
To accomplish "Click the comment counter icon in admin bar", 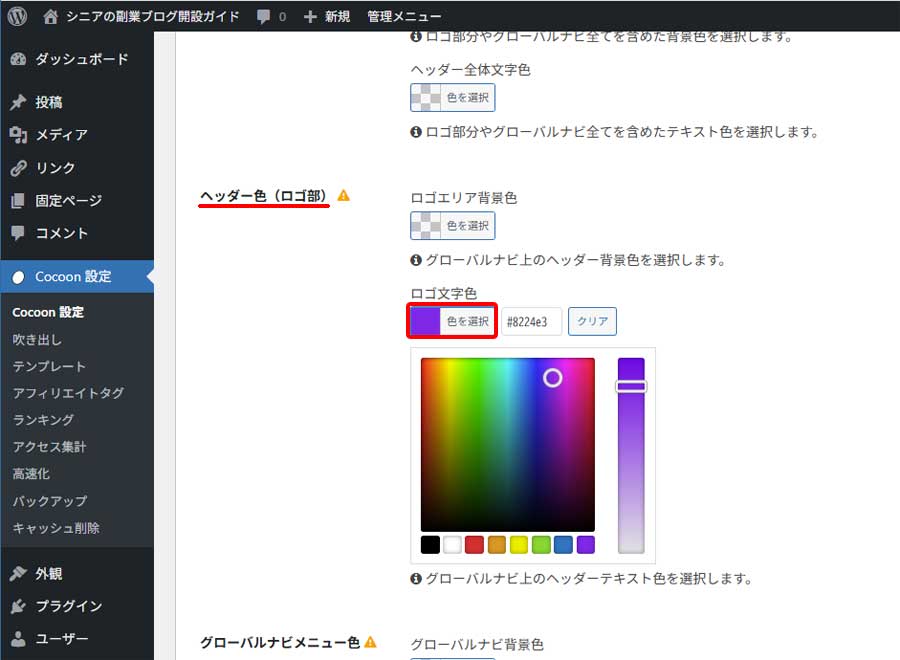I will pos(262,15).
